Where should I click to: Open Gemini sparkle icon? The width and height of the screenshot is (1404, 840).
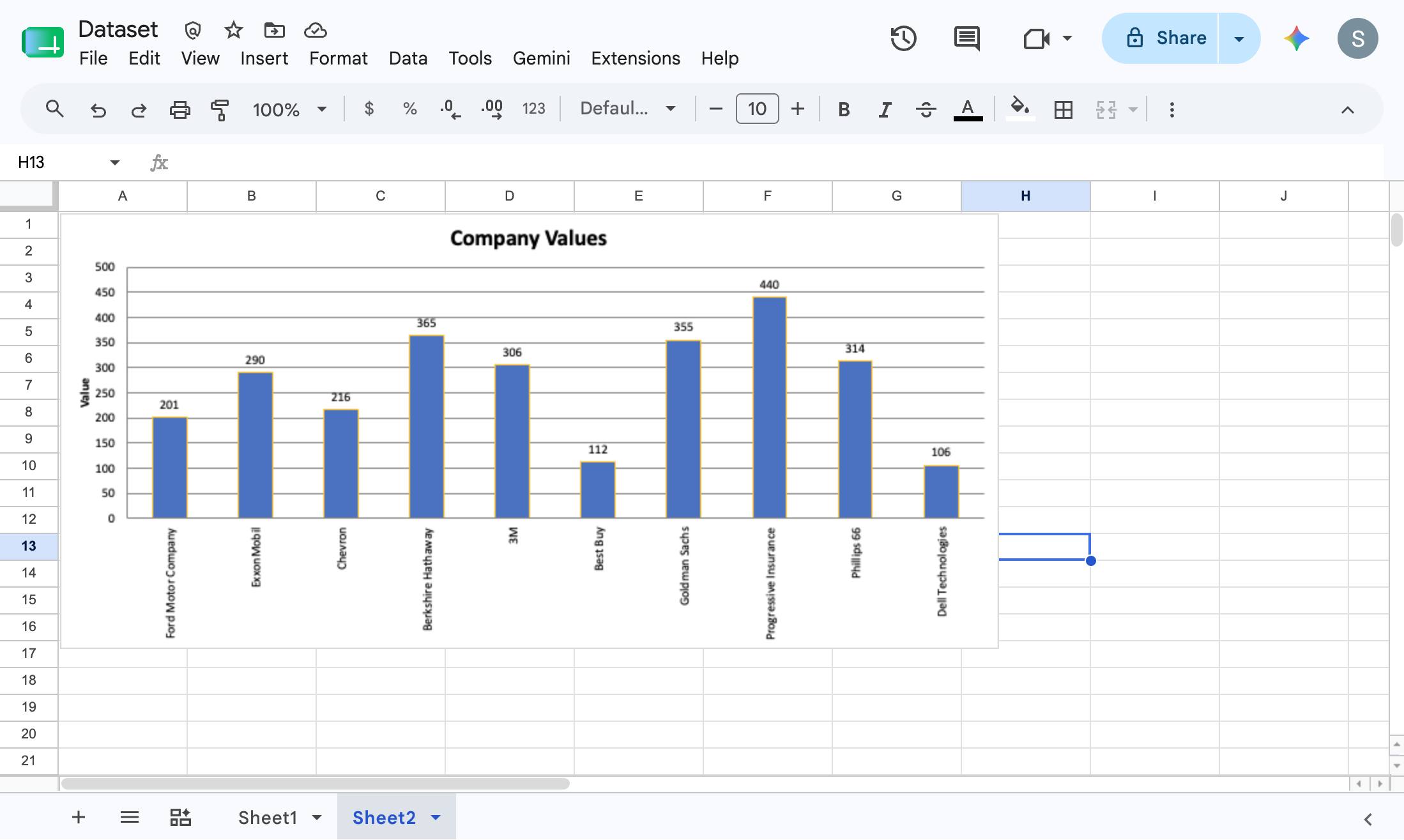point(1297,39)
